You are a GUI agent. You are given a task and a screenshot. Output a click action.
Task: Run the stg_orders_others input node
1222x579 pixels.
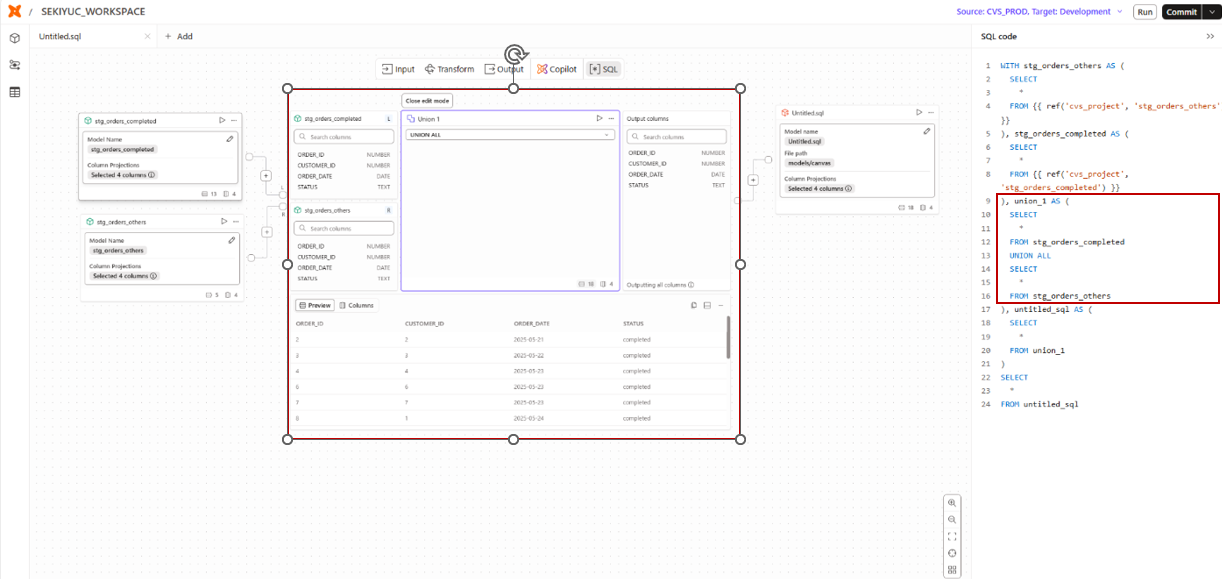222,221
